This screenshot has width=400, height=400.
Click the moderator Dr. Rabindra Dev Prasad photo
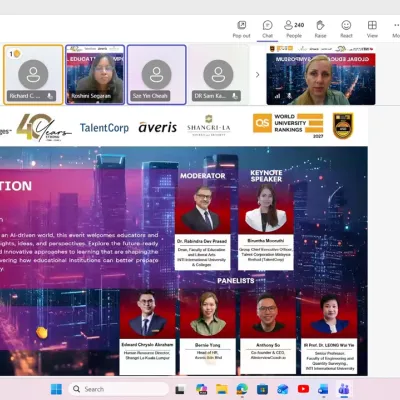203,209
